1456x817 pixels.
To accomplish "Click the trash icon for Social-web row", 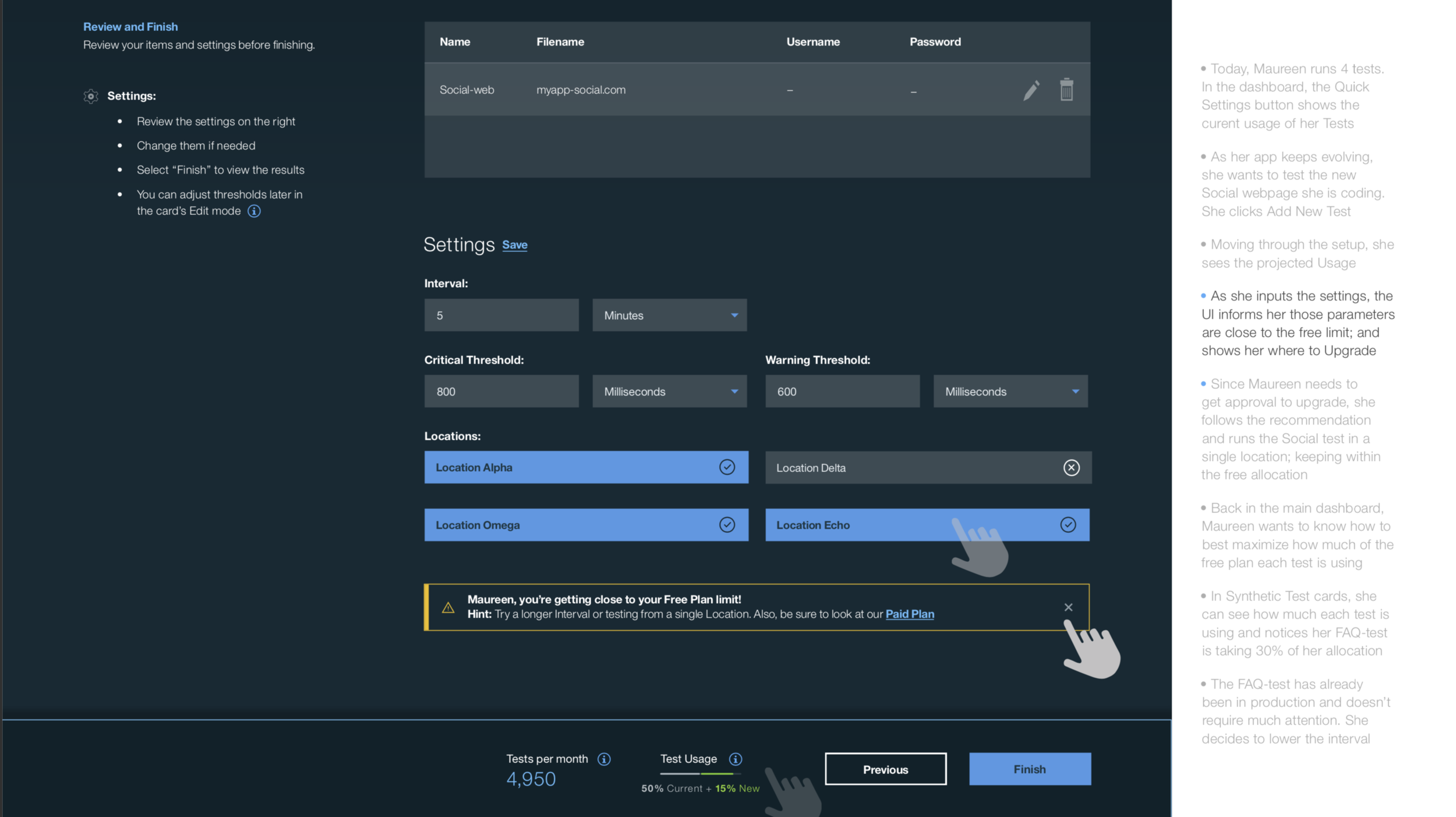I will tap(1066, 90).
